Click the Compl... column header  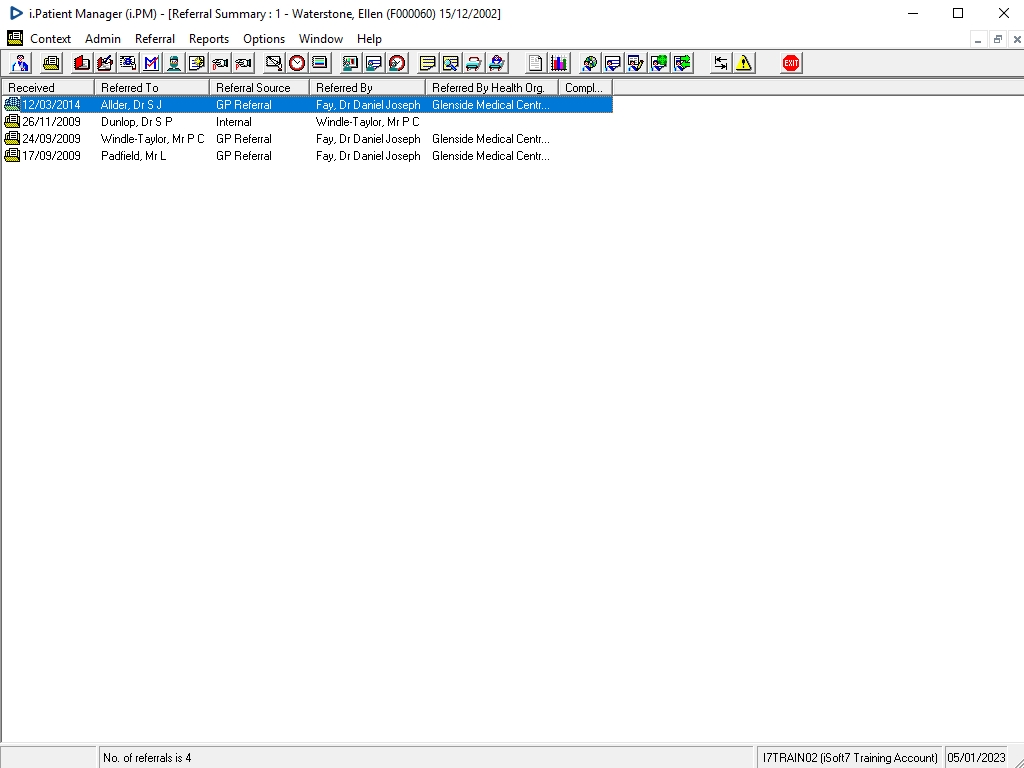tap(585, 88)
